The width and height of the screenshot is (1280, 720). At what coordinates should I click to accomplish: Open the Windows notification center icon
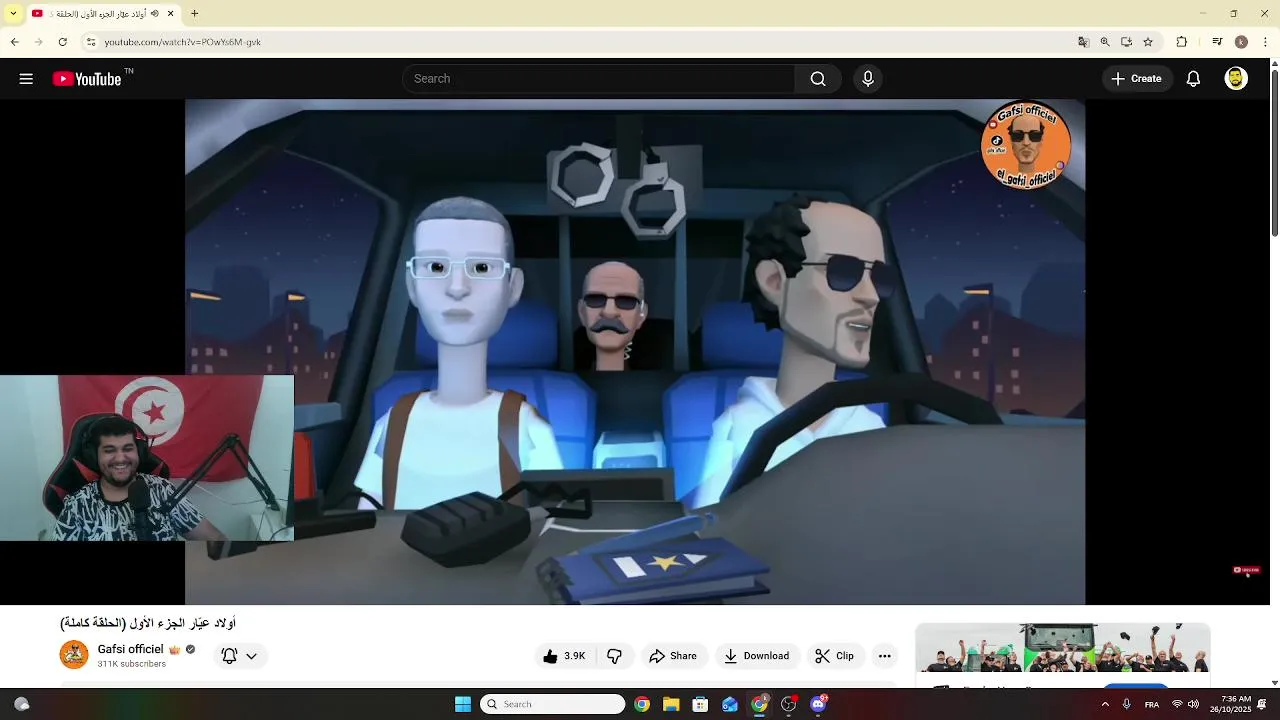[x=1262, y=704]
